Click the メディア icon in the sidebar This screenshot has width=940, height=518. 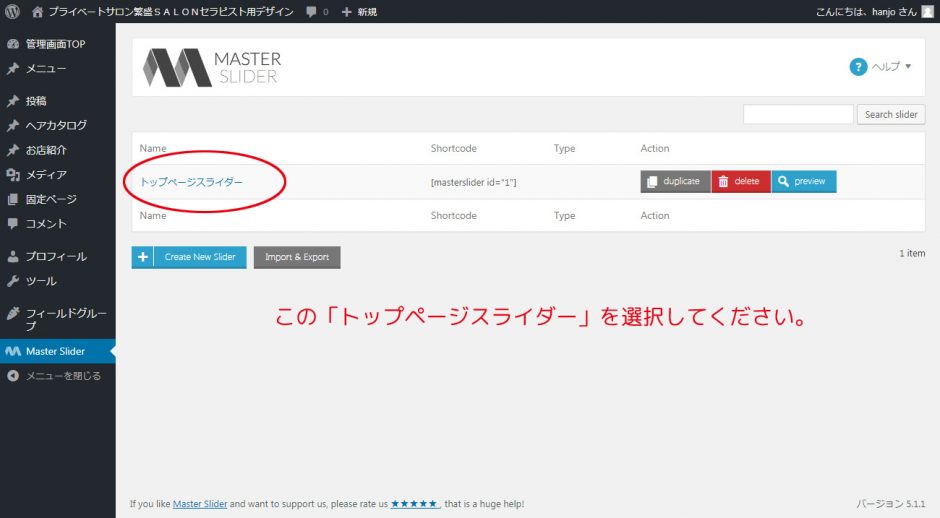(13, 175)
